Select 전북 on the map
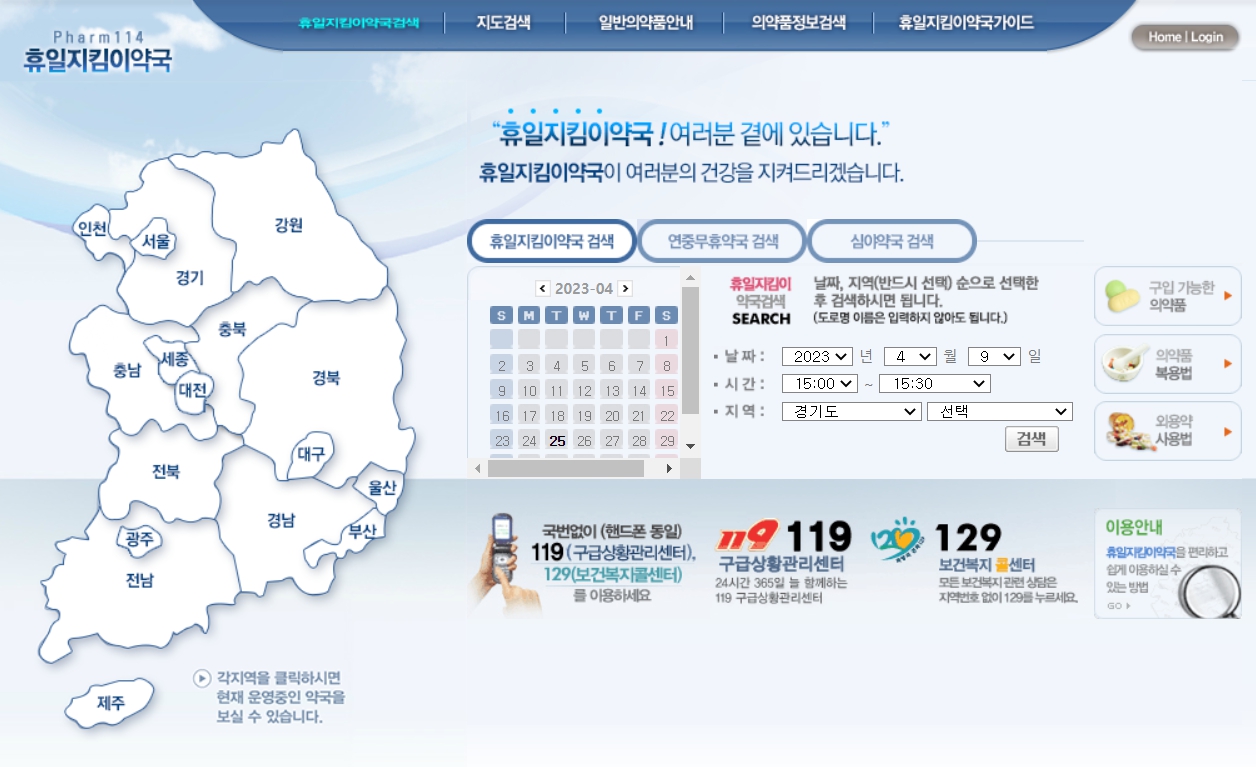The height and width of the screenshot is (767, 1256). tap(166, 472)
